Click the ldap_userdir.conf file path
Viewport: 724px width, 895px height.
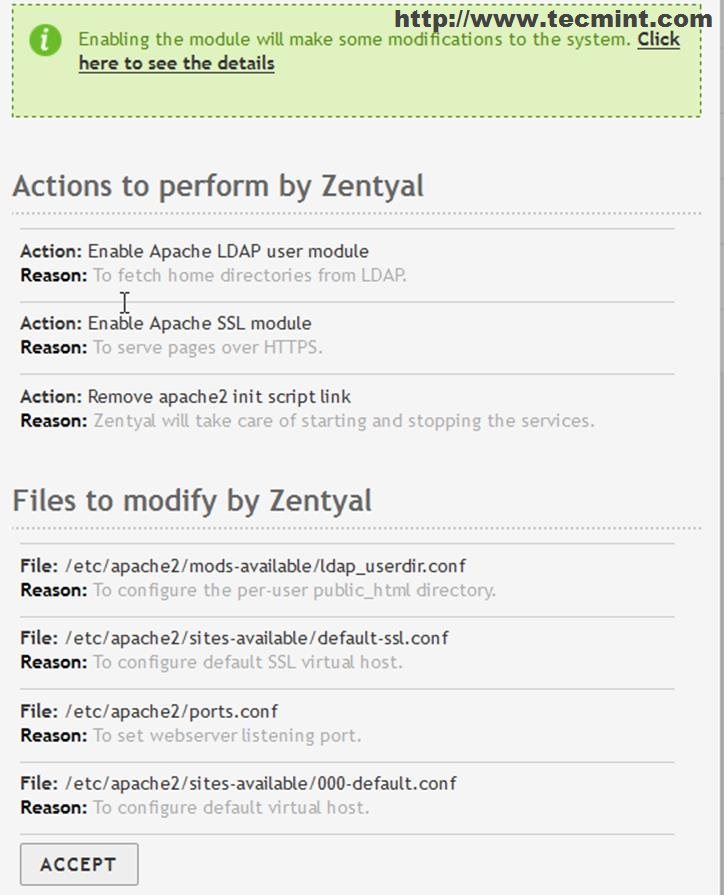coord(265,566)
